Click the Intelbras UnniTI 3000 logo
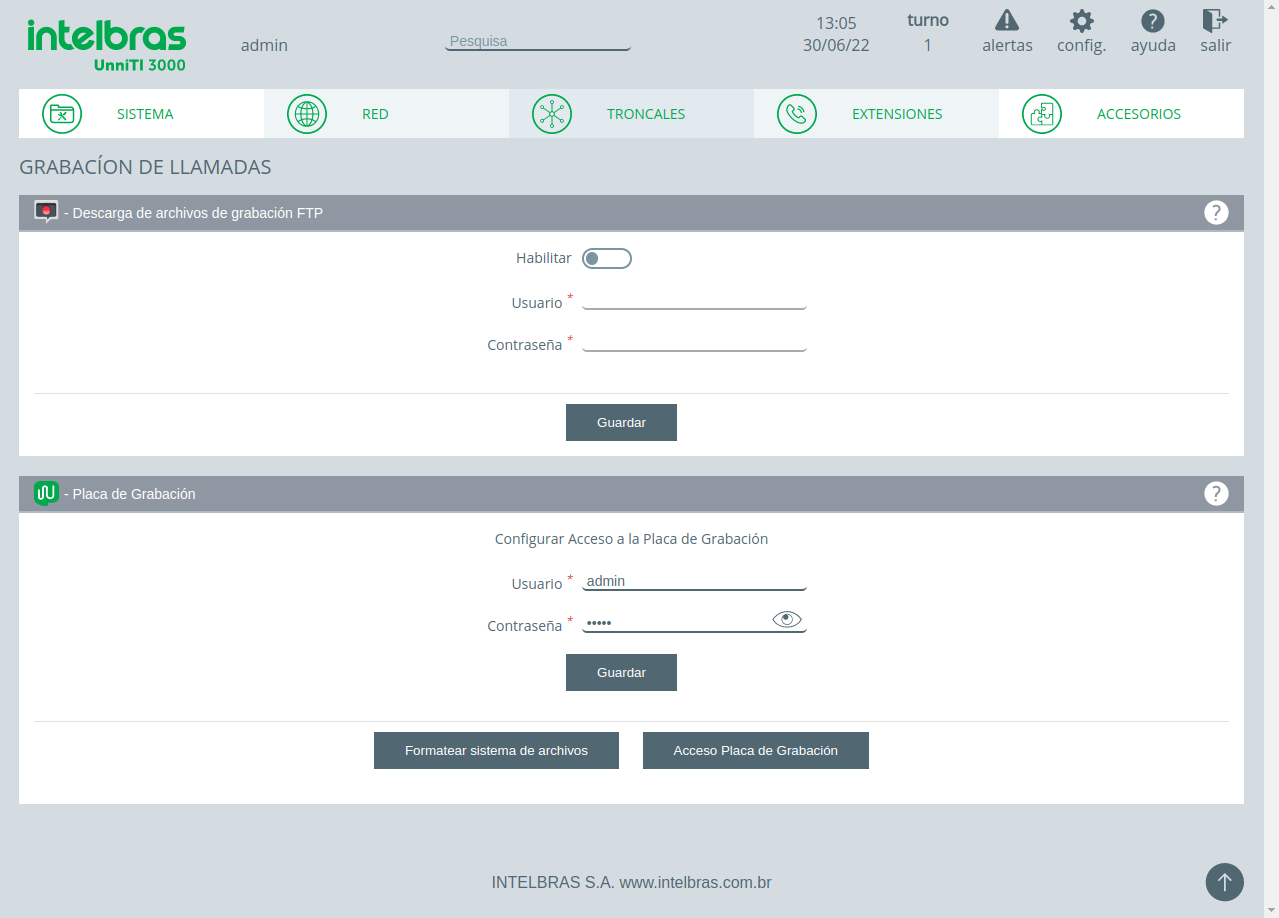The width and height of the screenshot is (1279, 918). click(x=107, y=45)
